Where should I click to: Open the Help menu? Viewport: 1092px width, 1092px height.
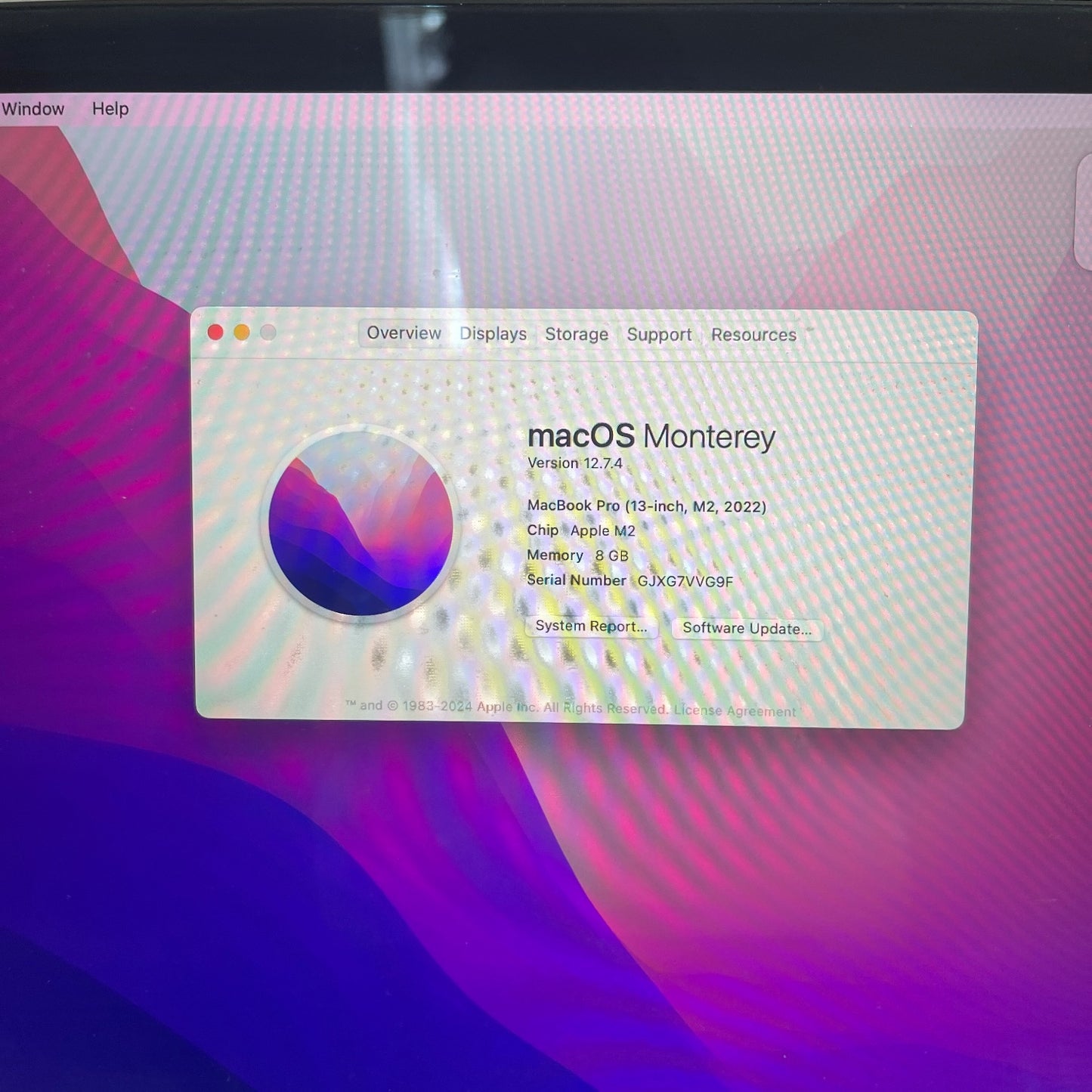tap(110, 109)
